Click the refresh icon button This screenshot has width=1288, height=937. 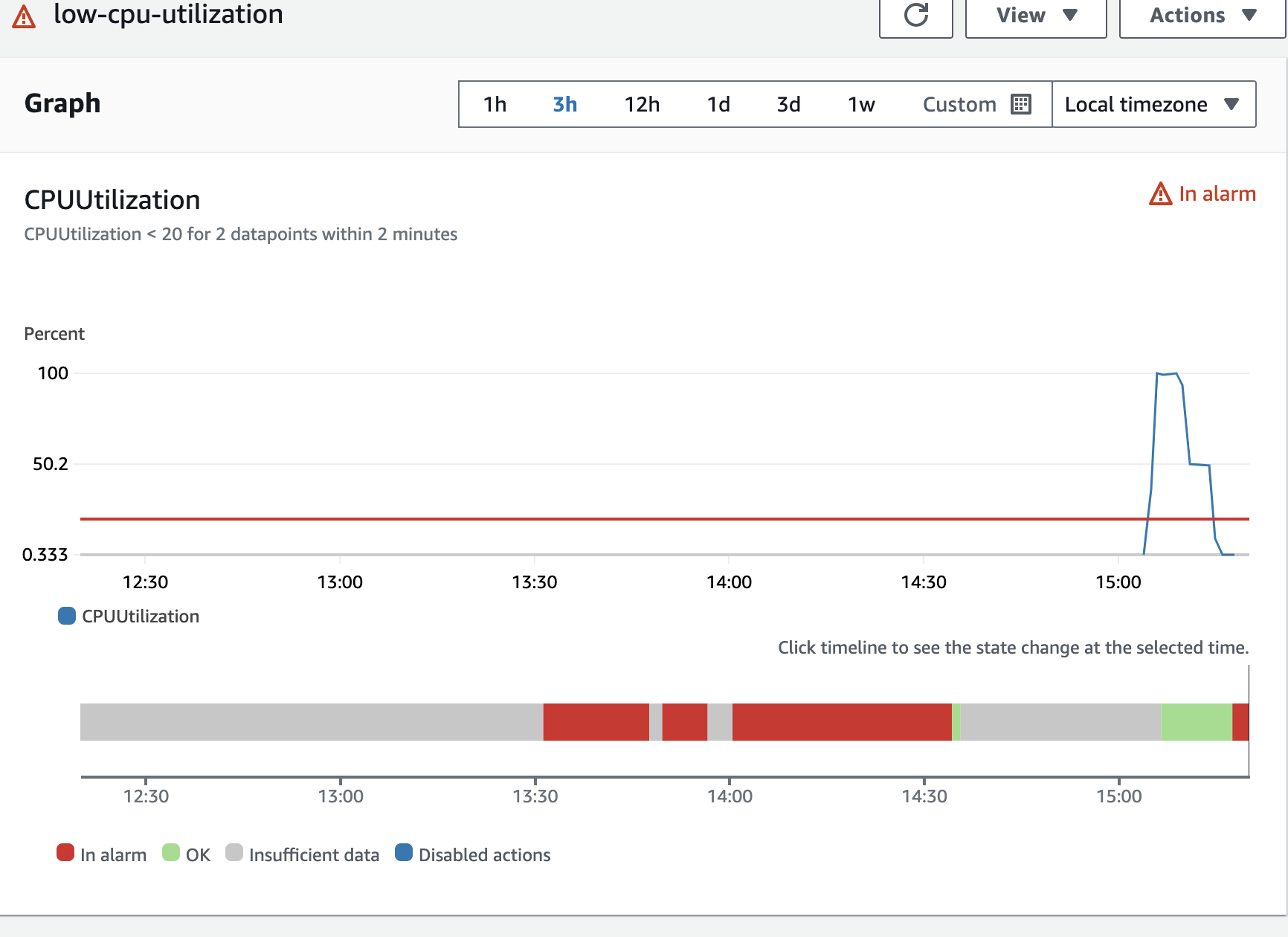pos(915,15)
